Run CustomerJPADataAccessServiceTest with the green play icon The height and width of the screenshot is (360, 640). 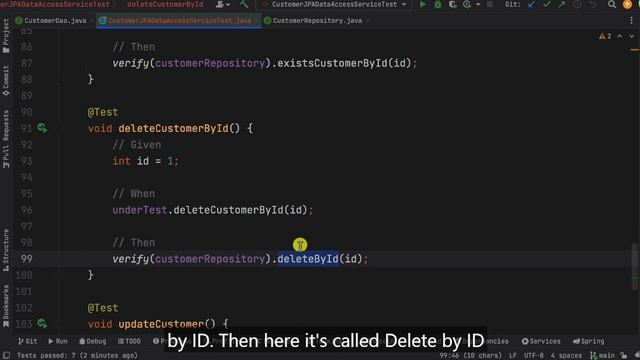click(x=422, y=4)
